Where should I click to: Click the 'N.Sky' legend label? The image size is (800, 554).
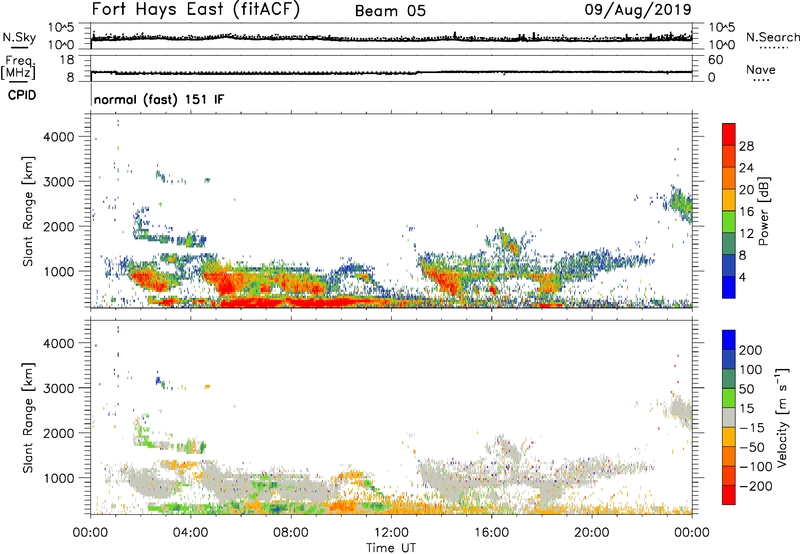(x=19, y=37)
